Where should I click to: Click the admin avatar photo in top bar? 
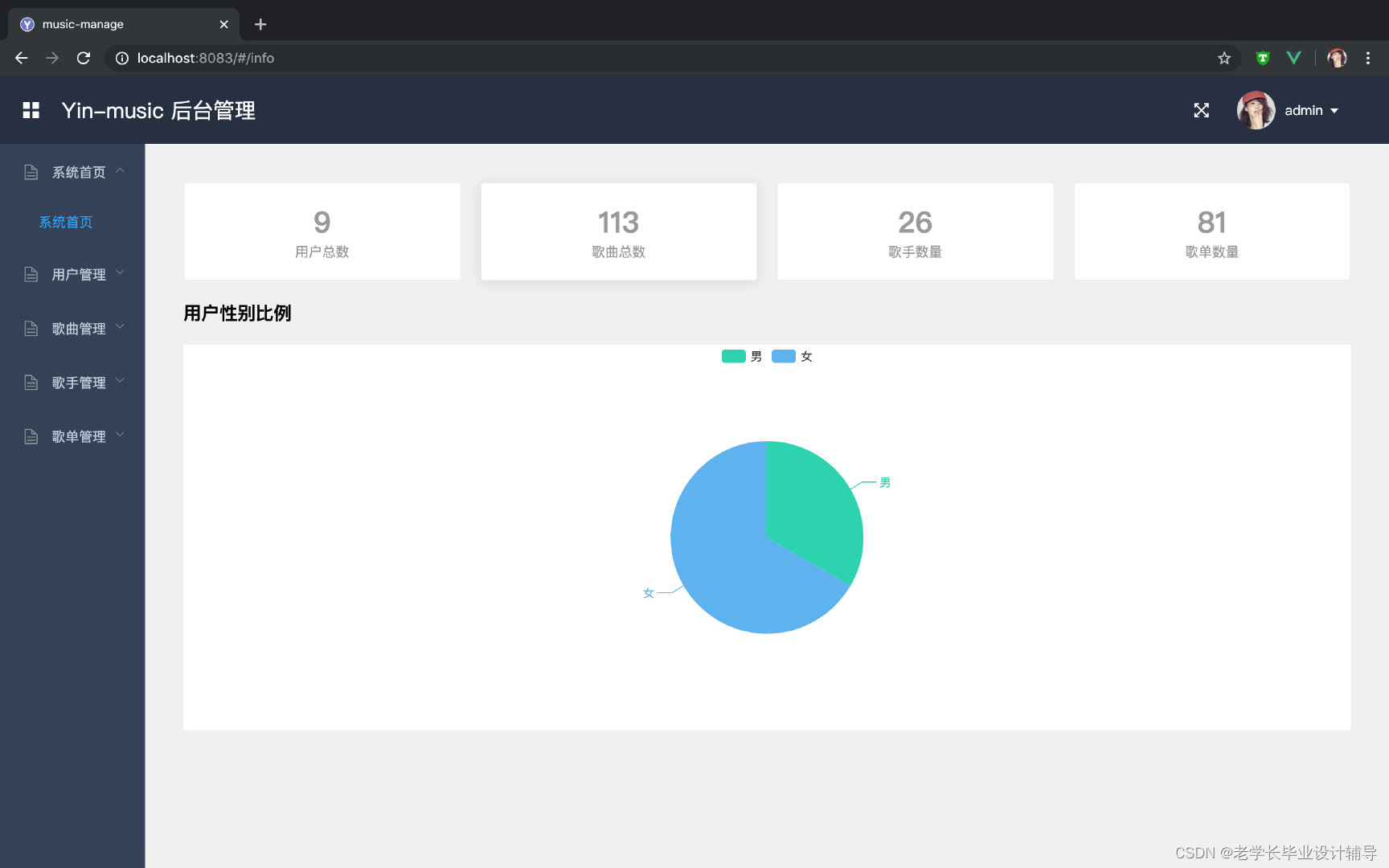coord(1255,110)
